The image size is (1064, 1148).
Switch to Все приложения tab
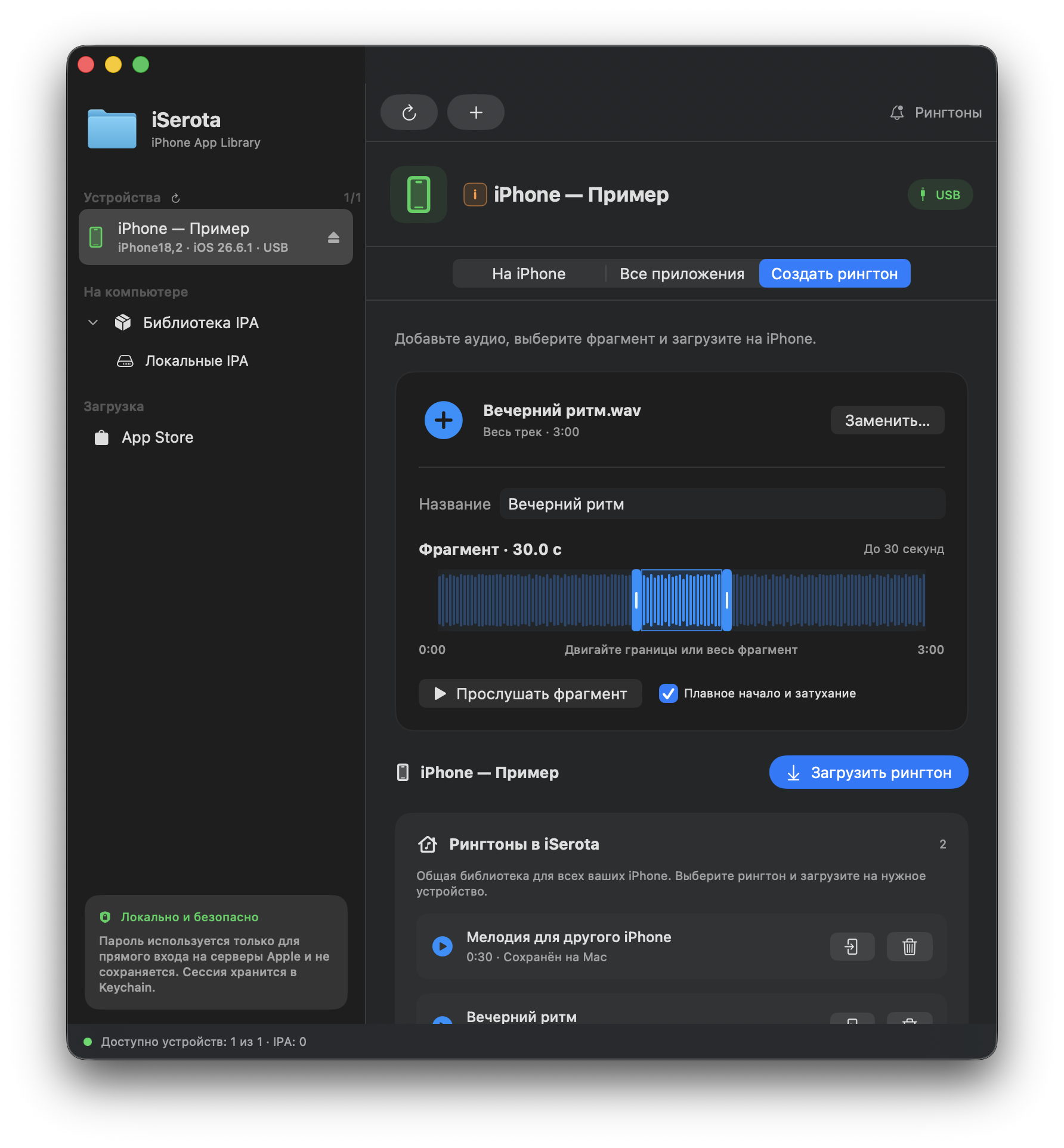point(682,273)
